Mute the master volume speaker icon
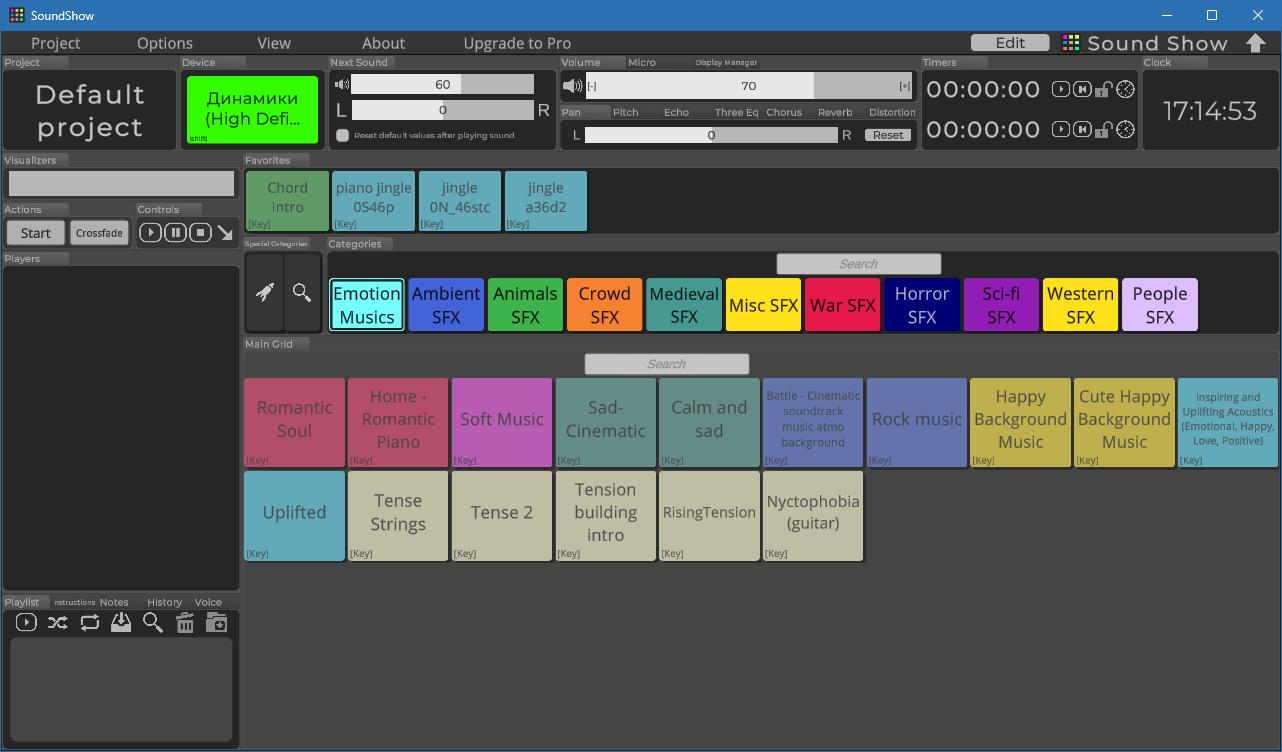 572,86
